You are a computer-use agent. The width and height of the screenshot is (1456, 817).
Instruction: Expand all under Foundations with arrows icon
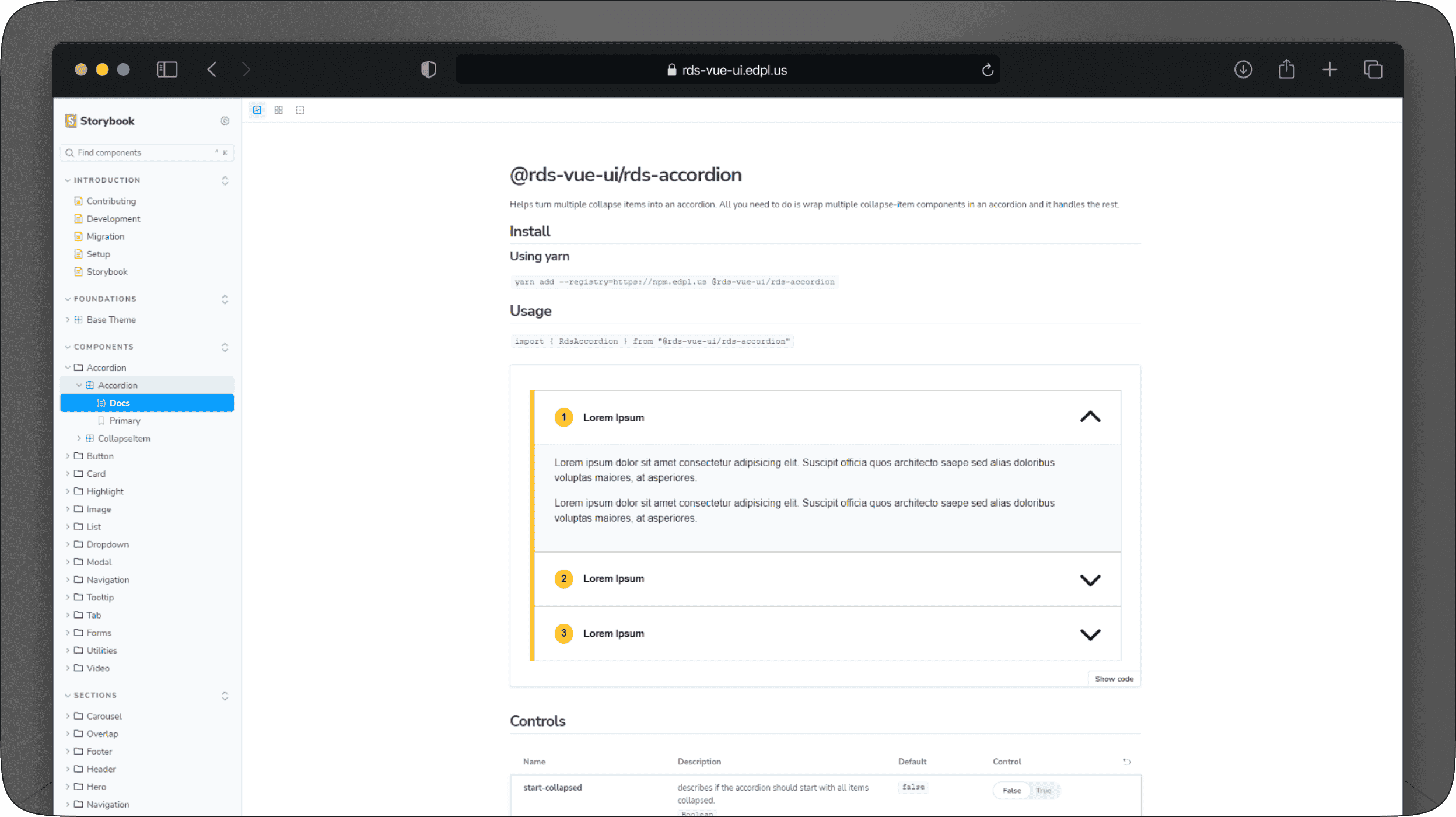tap(225, 299)
